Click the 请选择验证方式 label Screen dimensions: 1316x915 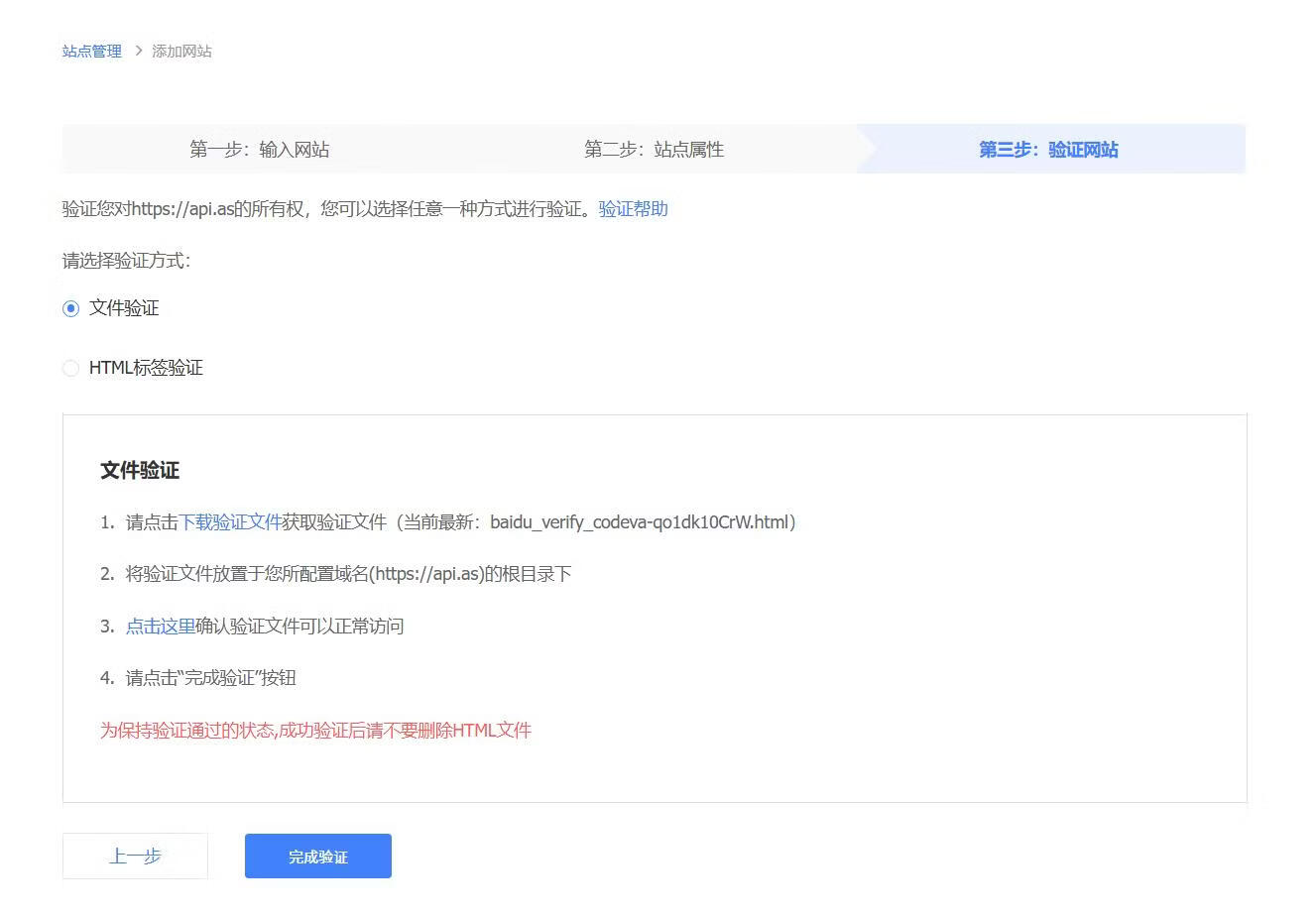tap(126, 261)
